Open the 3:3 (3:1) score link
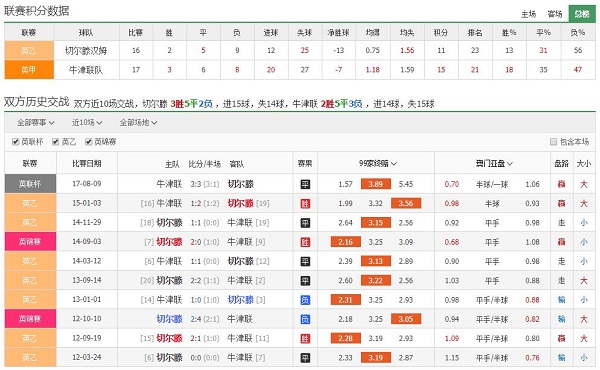 point(205,184)
